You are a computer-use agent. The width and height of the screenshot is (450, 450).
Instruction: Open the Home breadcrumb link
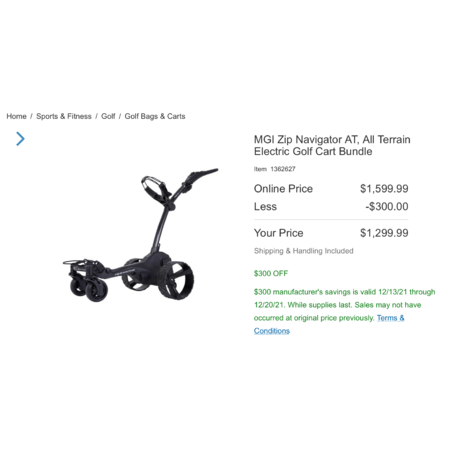16,116
